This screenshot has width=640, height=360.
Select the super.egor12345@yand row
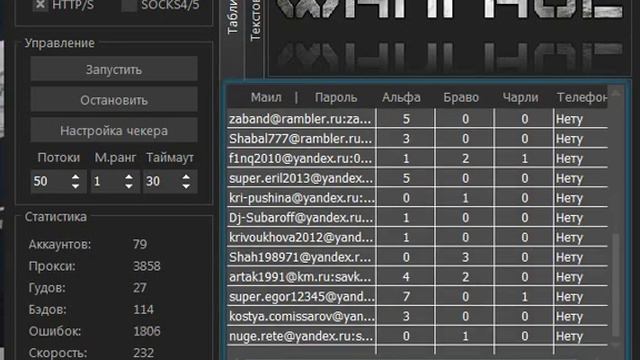tap(417, 296)
